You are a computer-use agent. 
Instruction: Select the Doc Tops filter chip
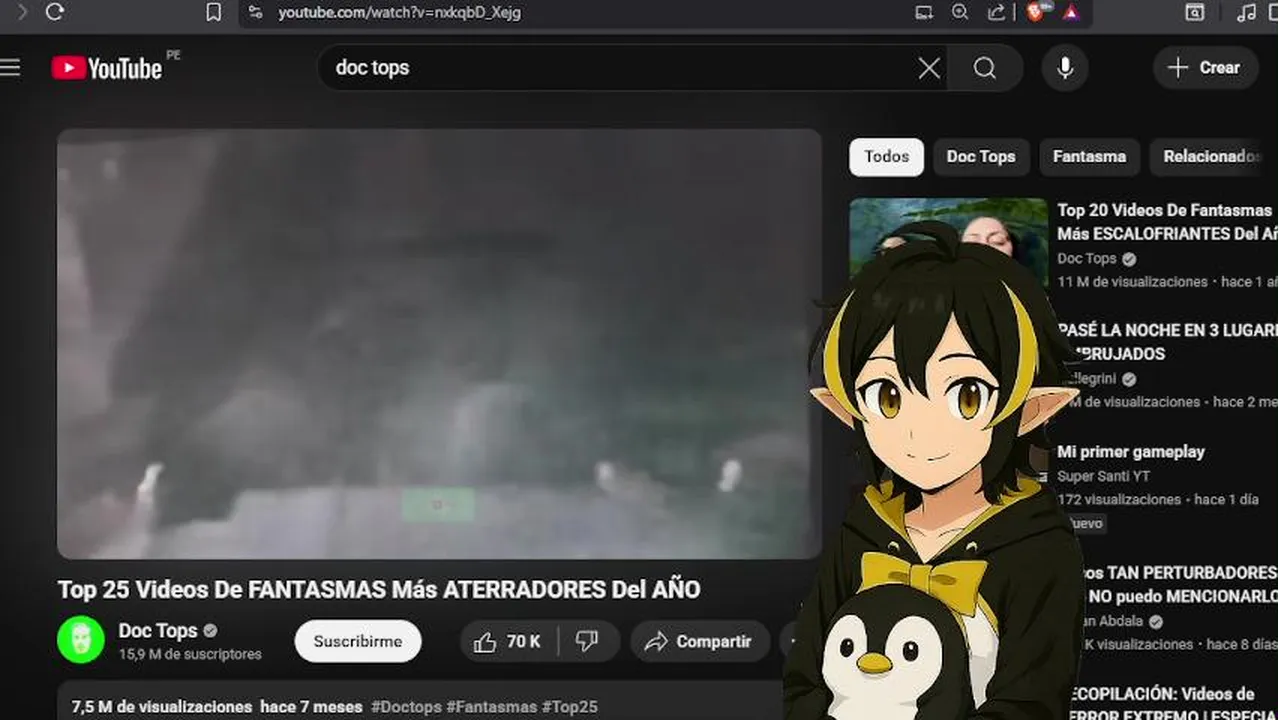pos(981,157)
